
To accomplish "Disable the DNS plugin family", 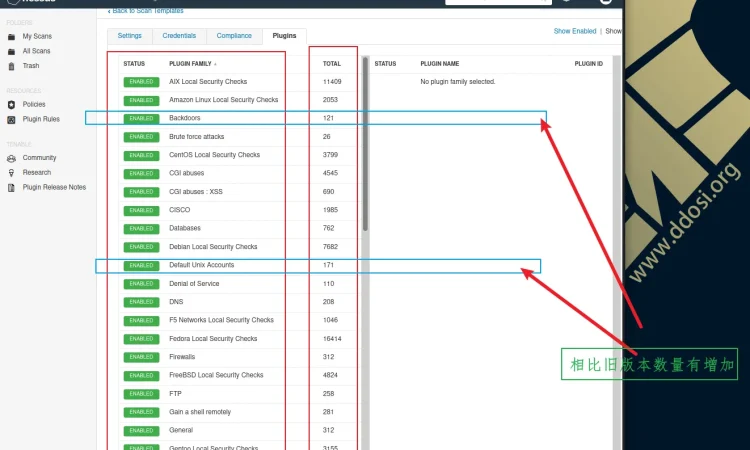I will pos(141,302).
